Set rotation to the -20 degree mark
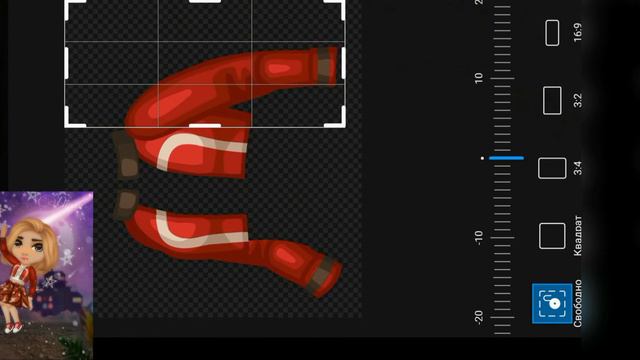 click(x=502, y=317)
